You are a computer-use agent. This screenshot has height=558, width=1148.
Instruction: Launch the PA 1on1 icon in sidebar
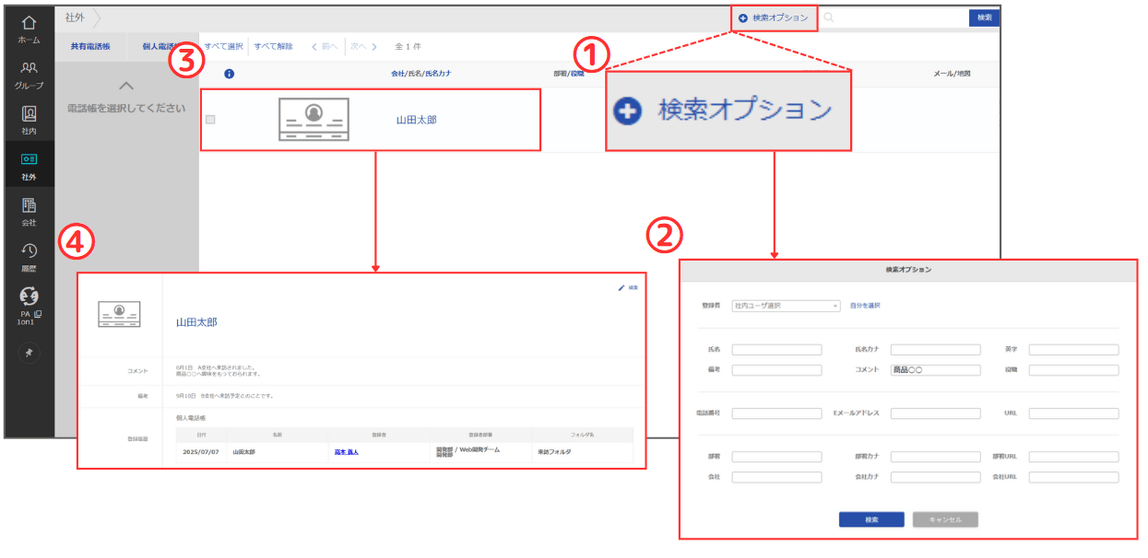pyautogui.click(x=29, y=295)
